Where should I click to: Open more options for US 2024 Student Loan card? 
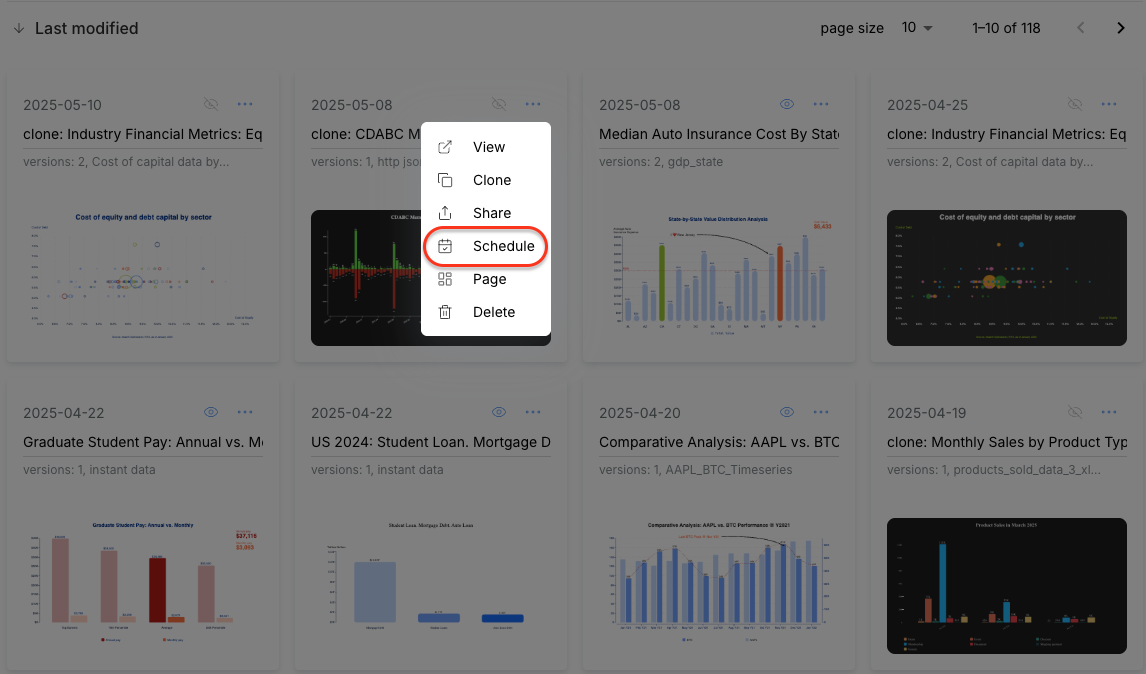533,412
